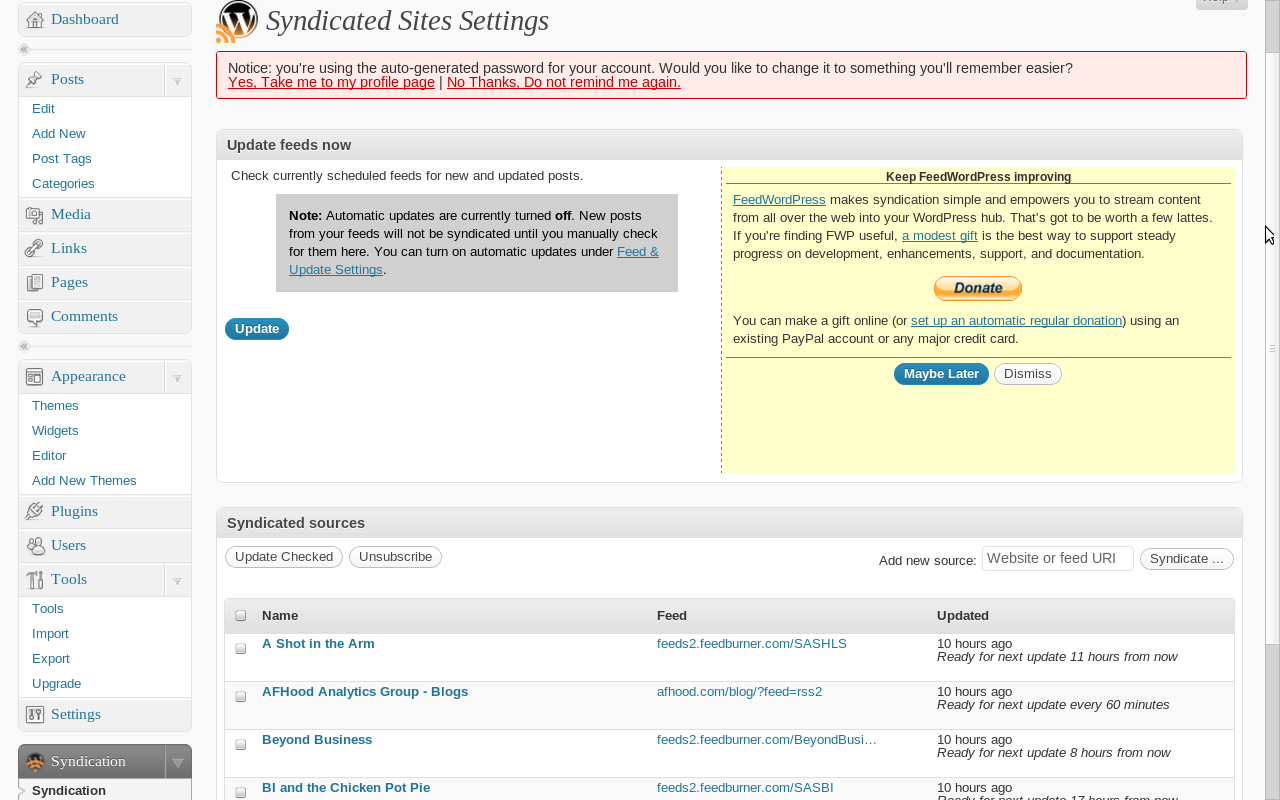Click the Users icon in sidebar

click(x=35, y=546)
